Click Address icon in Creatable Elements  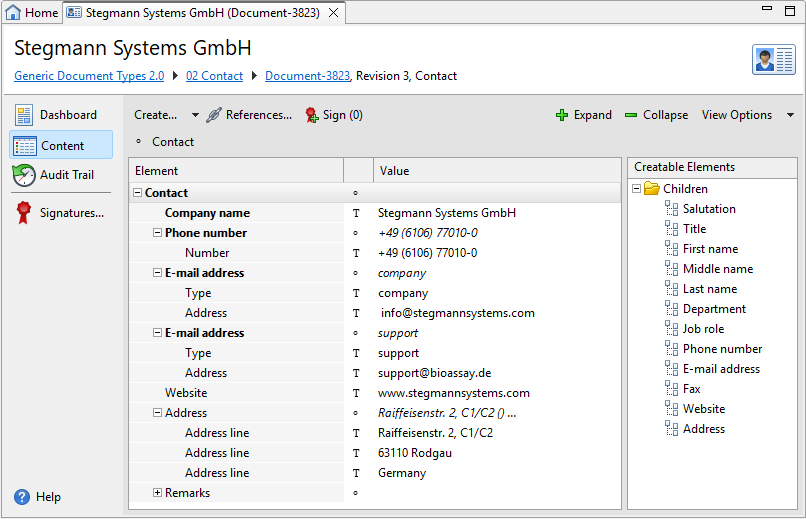click(x=671, y=429)
